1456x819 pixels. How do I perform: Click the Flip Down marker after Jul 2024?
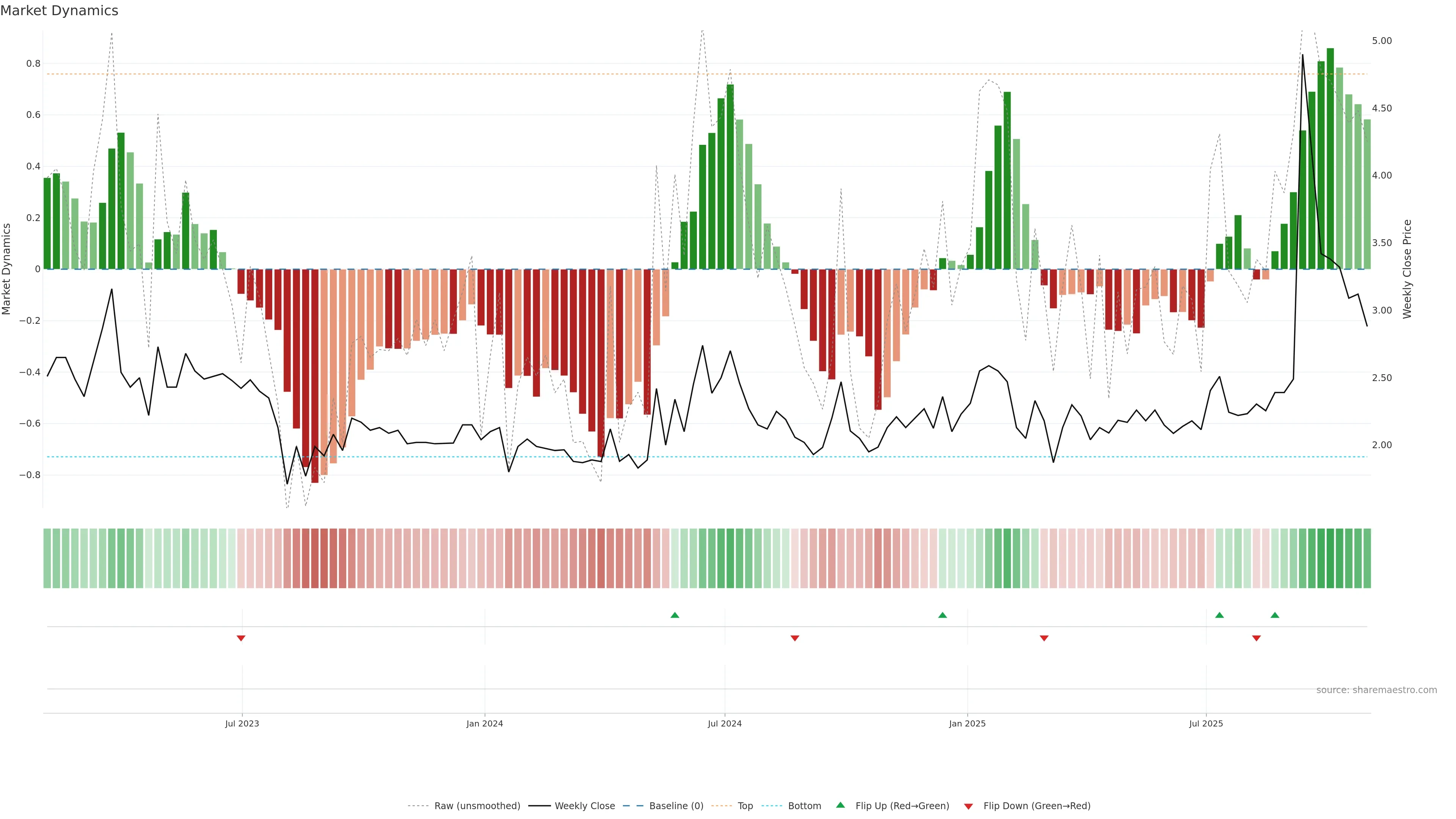pyautogui.click(x=795, y=638)
